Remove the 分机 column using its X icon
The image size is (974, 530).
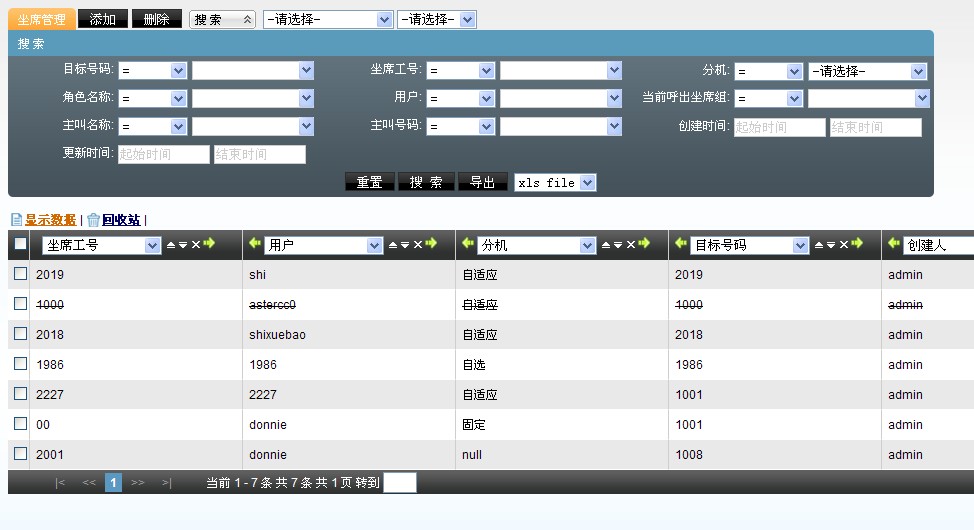[630, 245]
